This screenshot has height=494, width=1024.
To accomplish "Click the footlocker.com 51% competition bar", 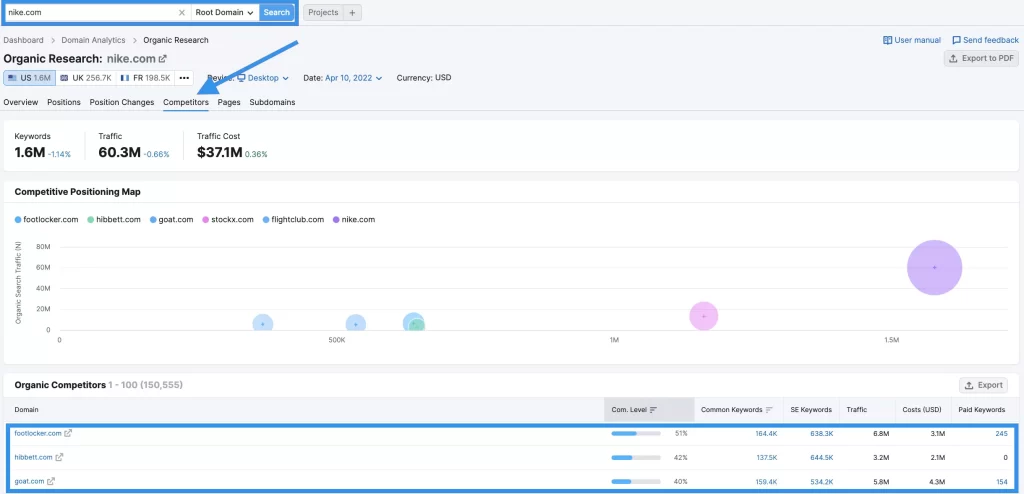I will click(x=636, y=433).
